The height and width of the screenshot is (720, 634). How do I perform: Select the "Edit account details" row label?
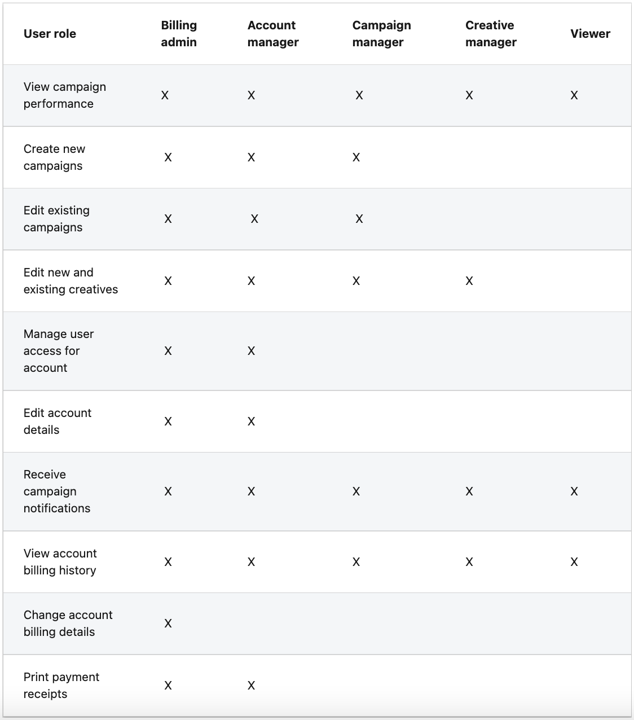tap(57, 422)
